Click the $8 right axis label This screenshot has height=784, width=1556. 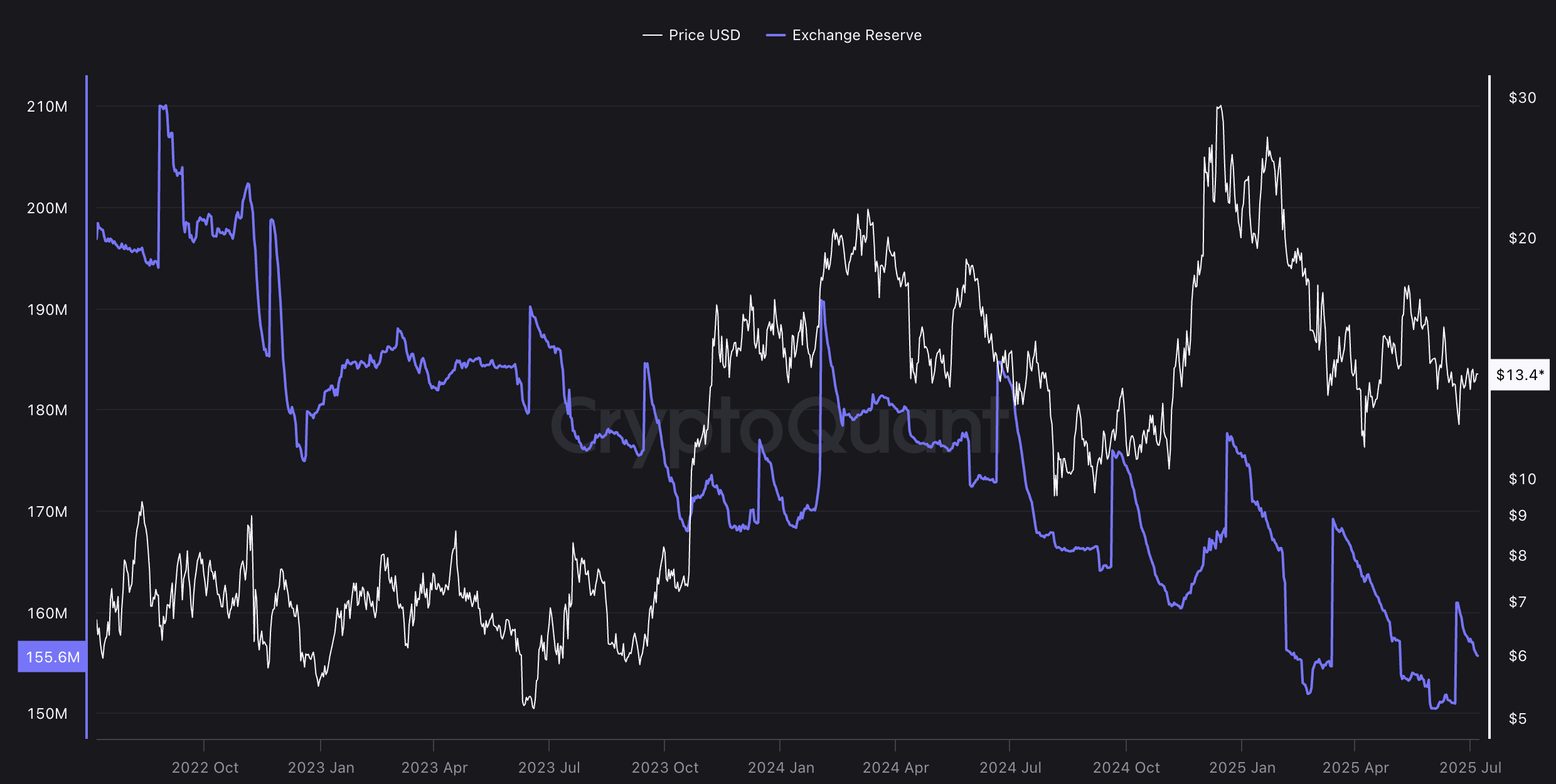click(1518, 556)
